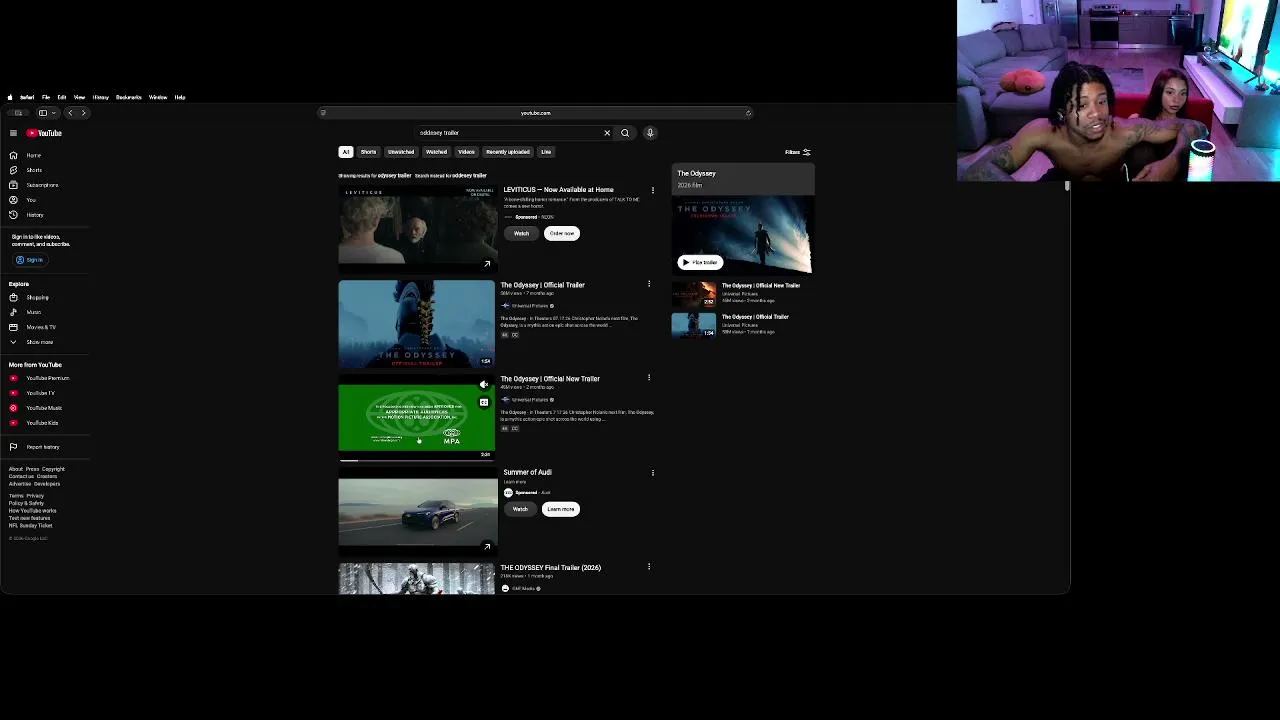
Task: Open The Odyssey | Official Trailer title
Action: click(543, 285)
